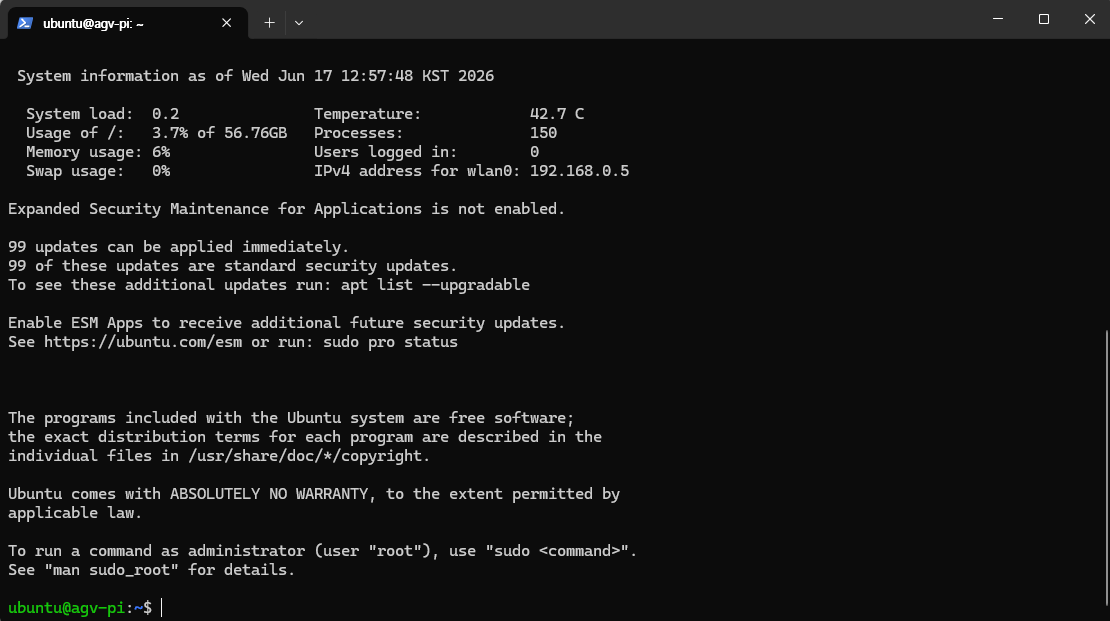Click the '"sudo <command>"' text
This screenshot has height=621, width=1110.
pos(557,551)
